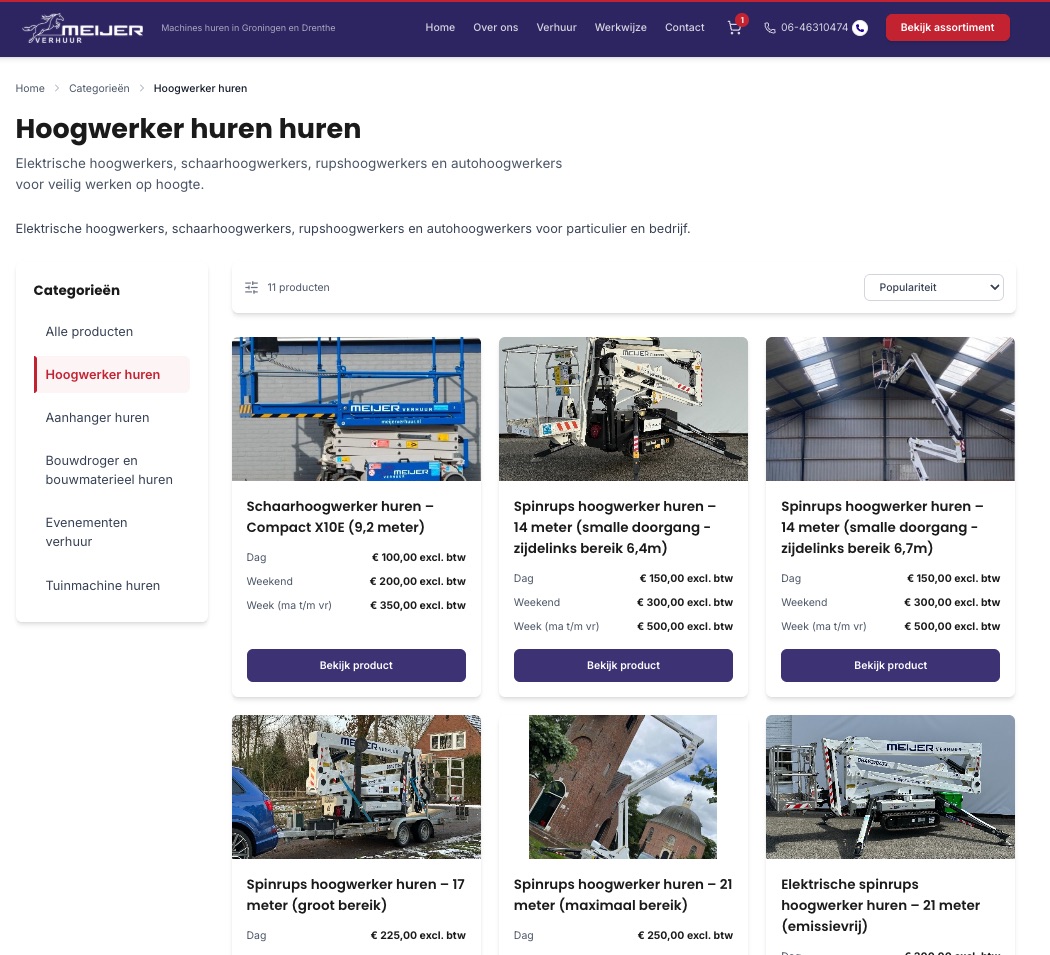Go to Home in the breadcrumb
This screenshot has height=955, width=1050.
coord(30,88)
